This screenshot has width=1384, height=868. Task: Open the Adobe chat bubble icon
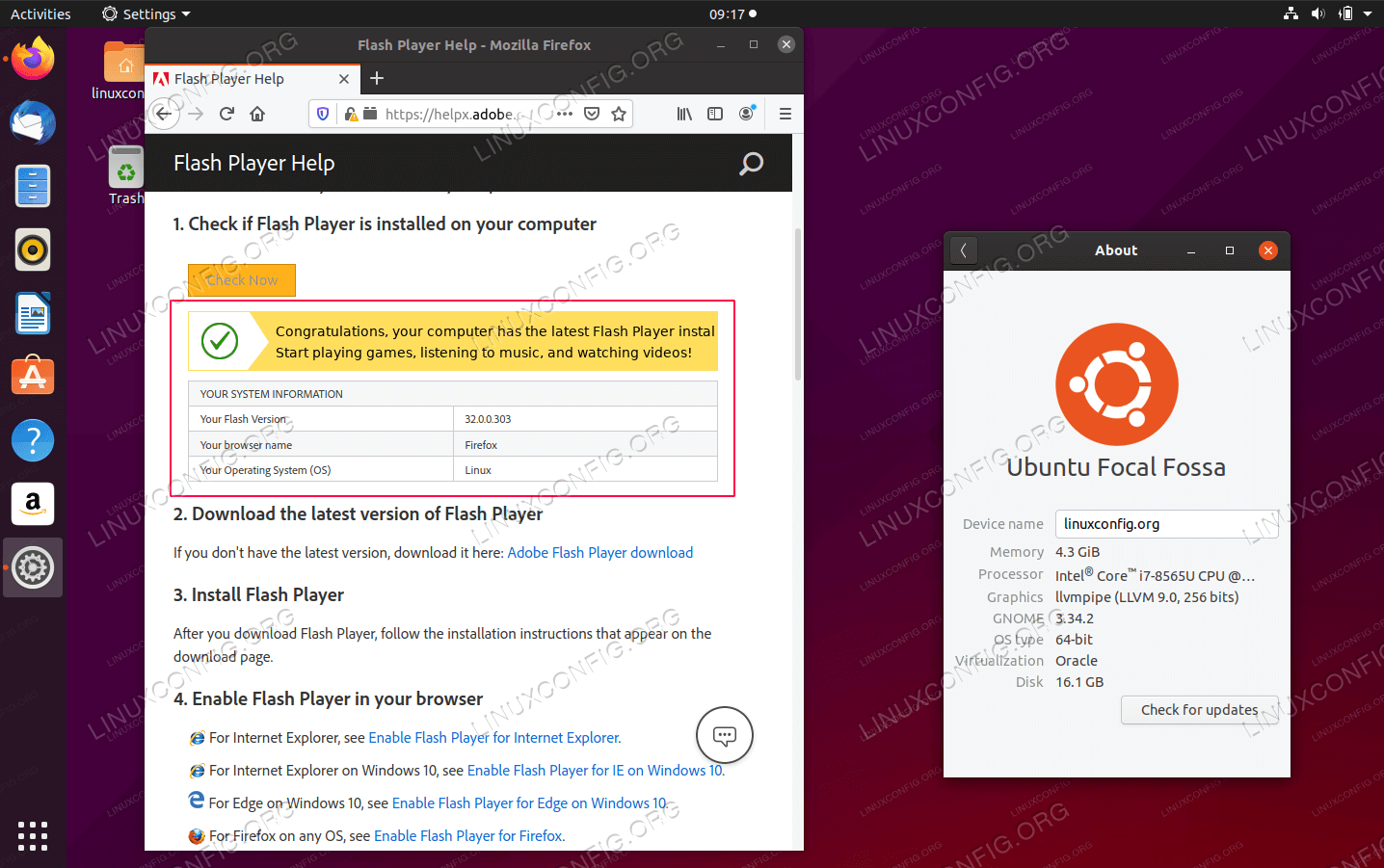[x=725, y=736]
